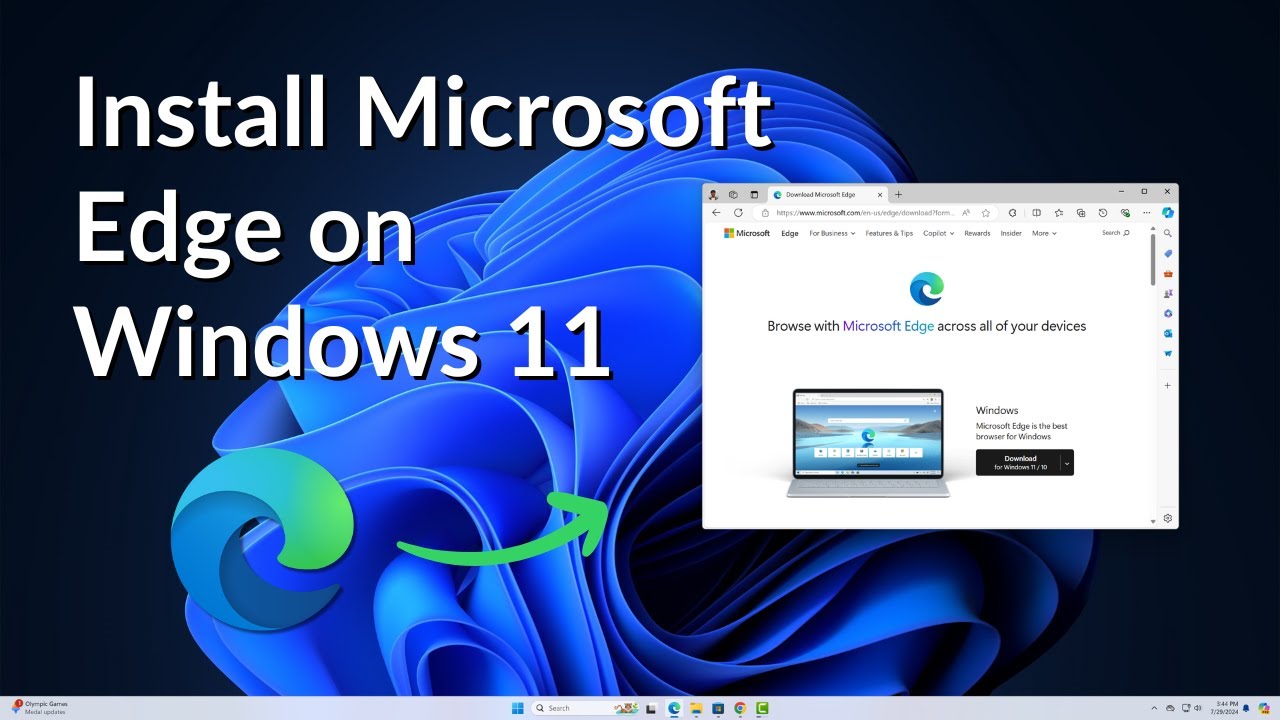1280x720 pixels.
Task: Open the Rewards navigation link
Action: click(x=977, y=233)
